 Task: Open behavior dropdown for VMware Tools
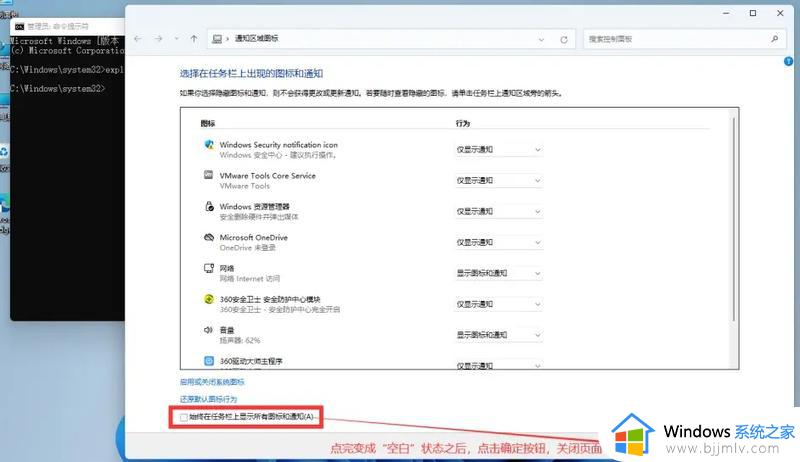pyautogui.click(x=498, y=181)
